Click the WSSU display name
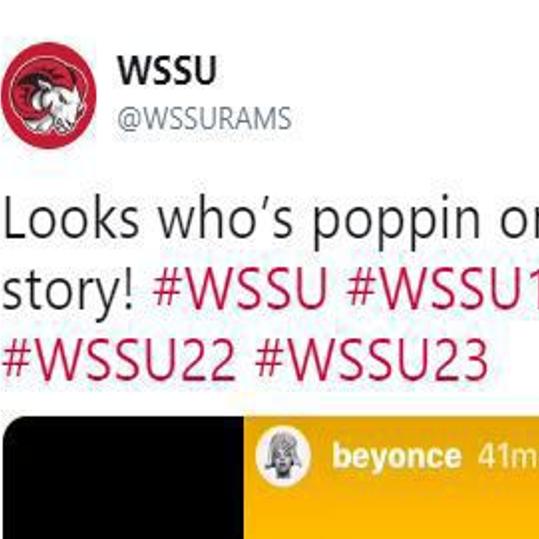 point(167,70)
